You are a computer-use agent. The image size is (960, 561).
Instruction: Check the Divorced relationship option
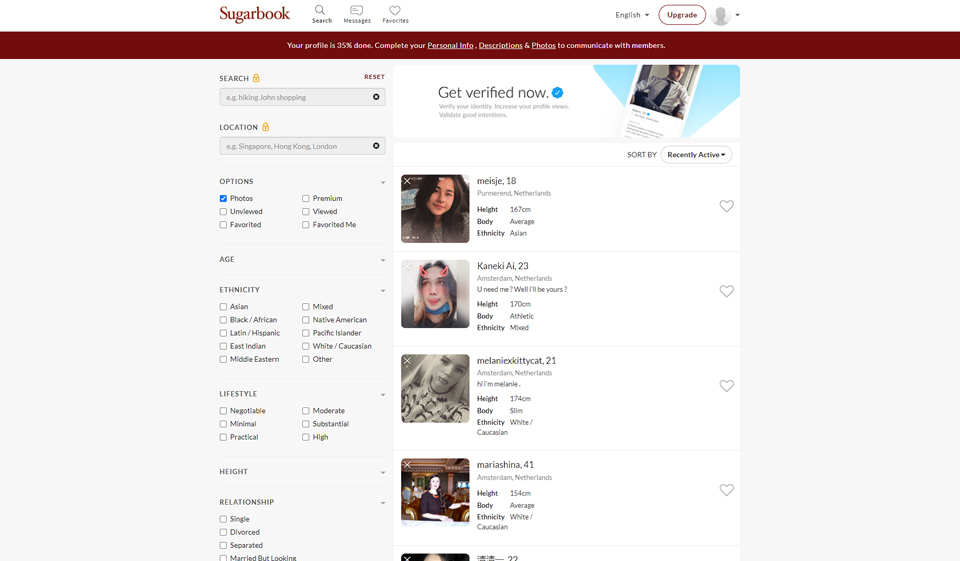click(223, 532)
